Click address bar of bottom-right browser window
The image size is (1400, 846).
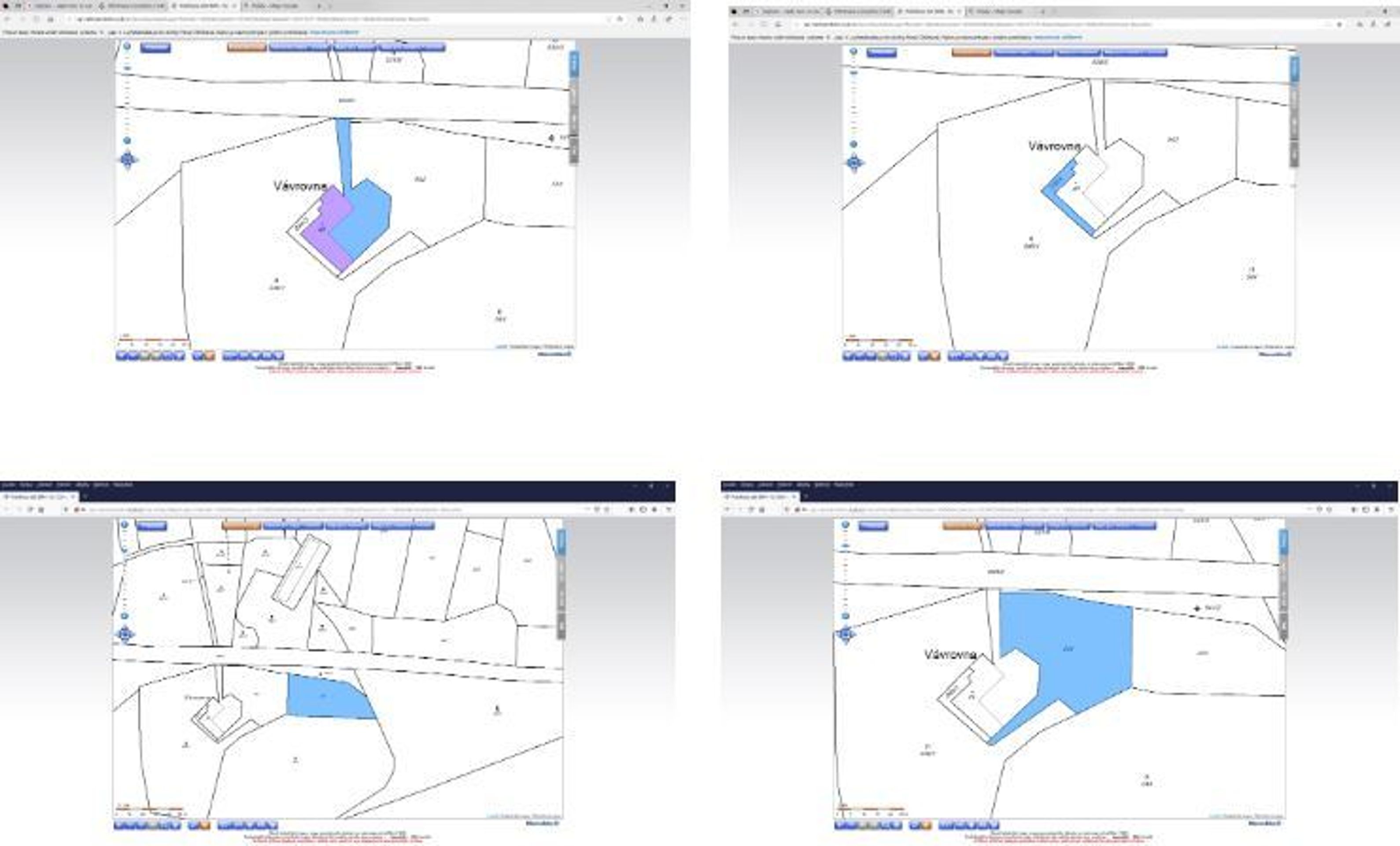pyautogui.click(x=1057, y=509)
